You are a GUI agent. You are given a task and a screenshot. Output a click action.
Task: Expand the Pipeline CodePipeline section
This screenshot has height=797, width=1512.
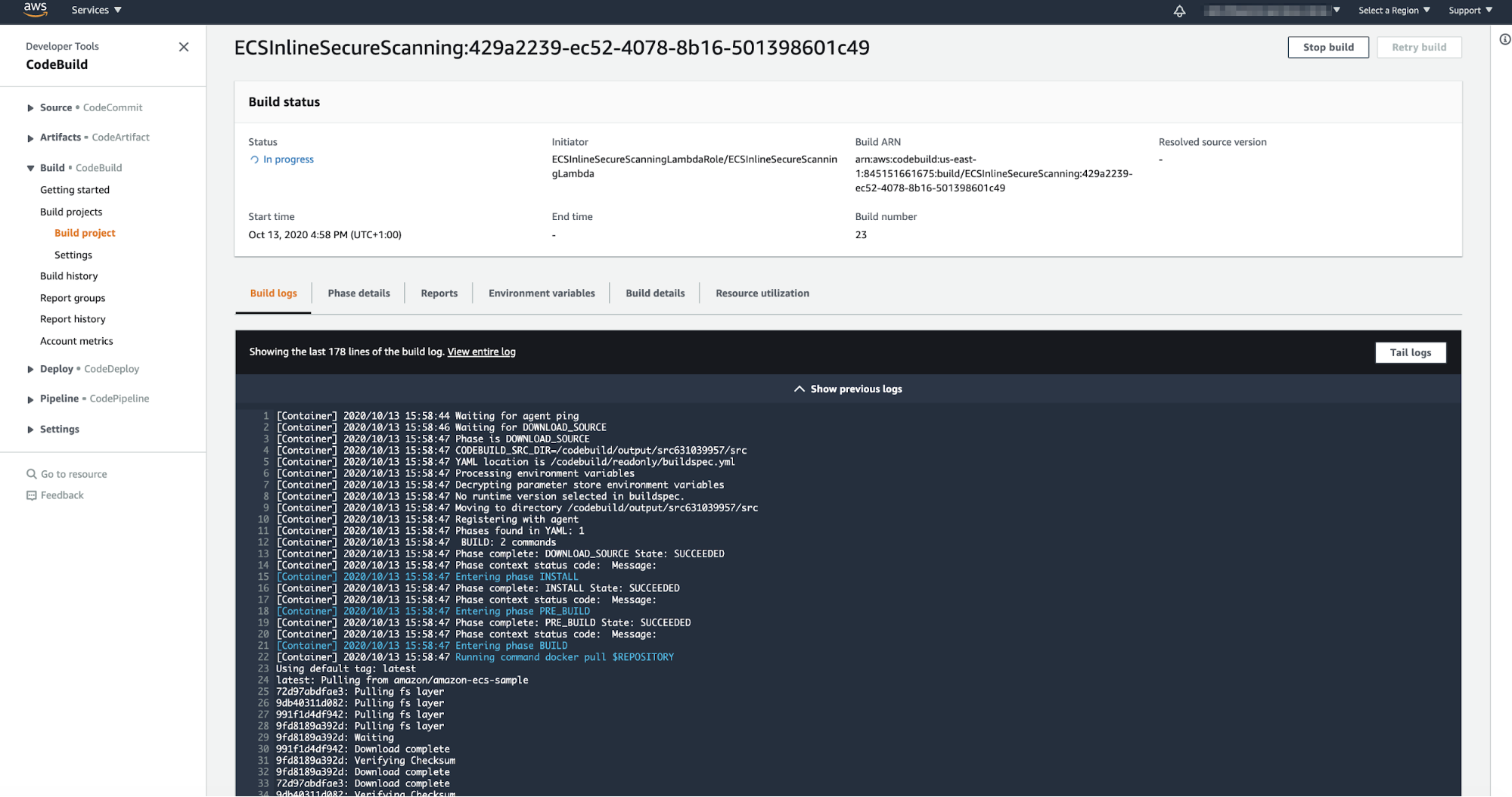pos(30,399)
